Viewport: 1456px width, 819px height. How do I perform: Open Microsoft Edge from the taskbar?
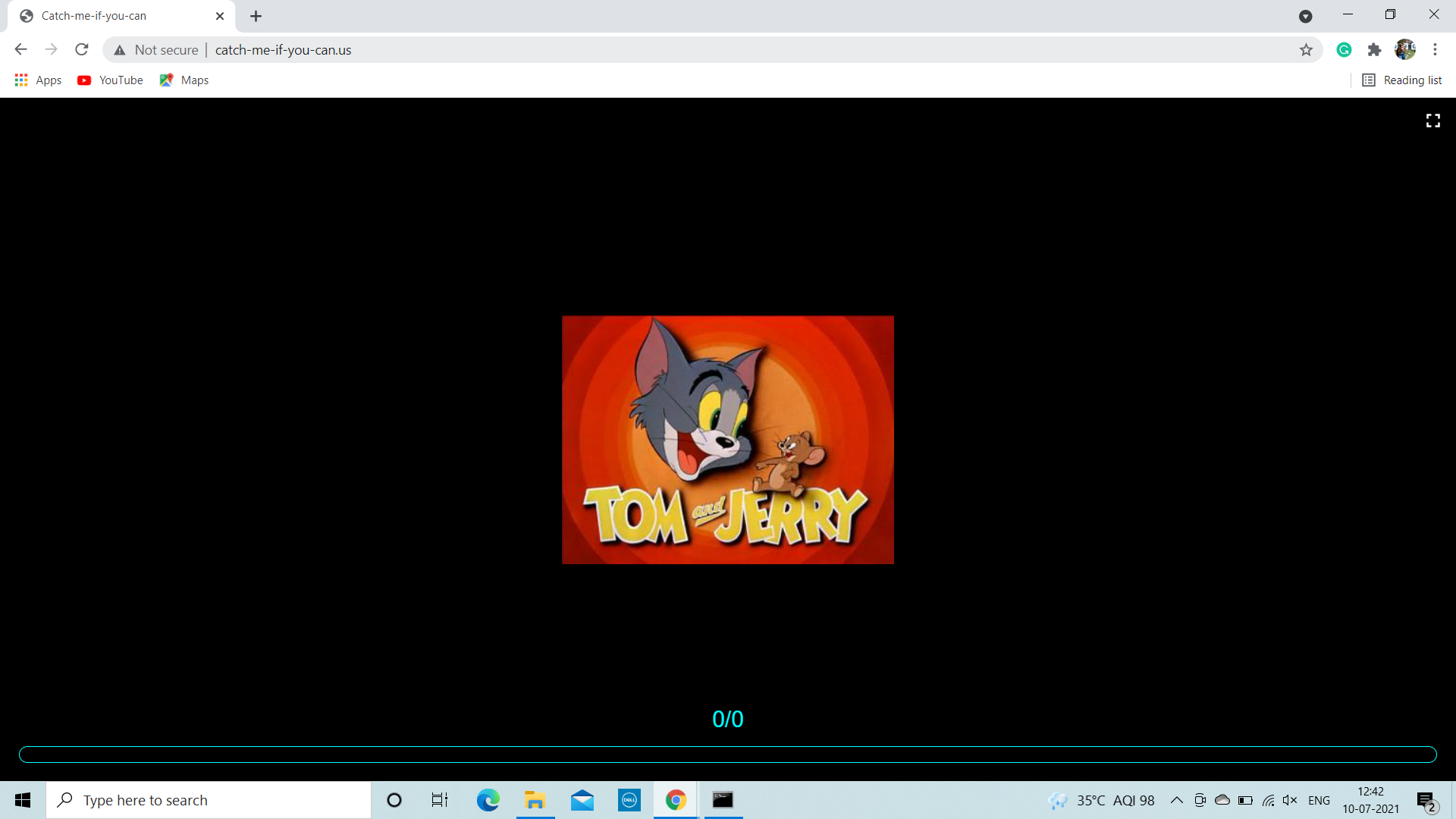click(488, 800)
